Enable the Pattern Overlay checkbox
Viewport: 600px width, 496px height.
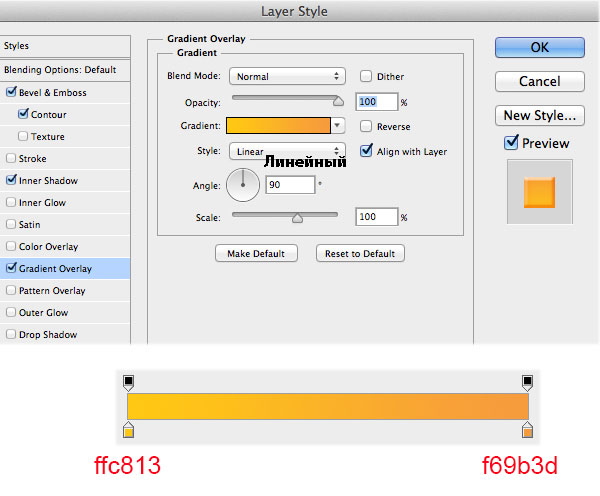pos(11,290)
